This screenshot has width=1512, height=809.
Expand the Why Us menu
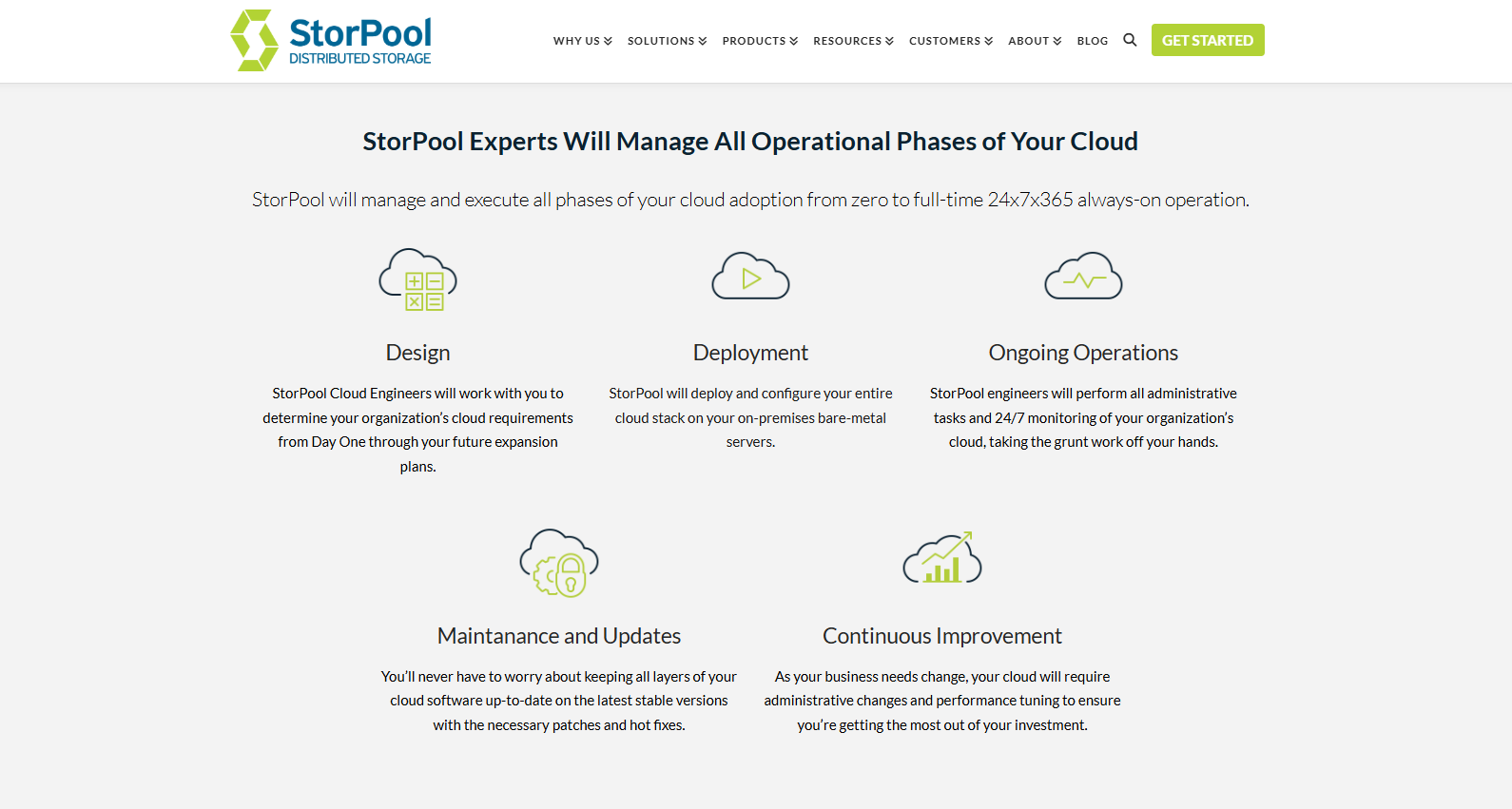(583, 41)
